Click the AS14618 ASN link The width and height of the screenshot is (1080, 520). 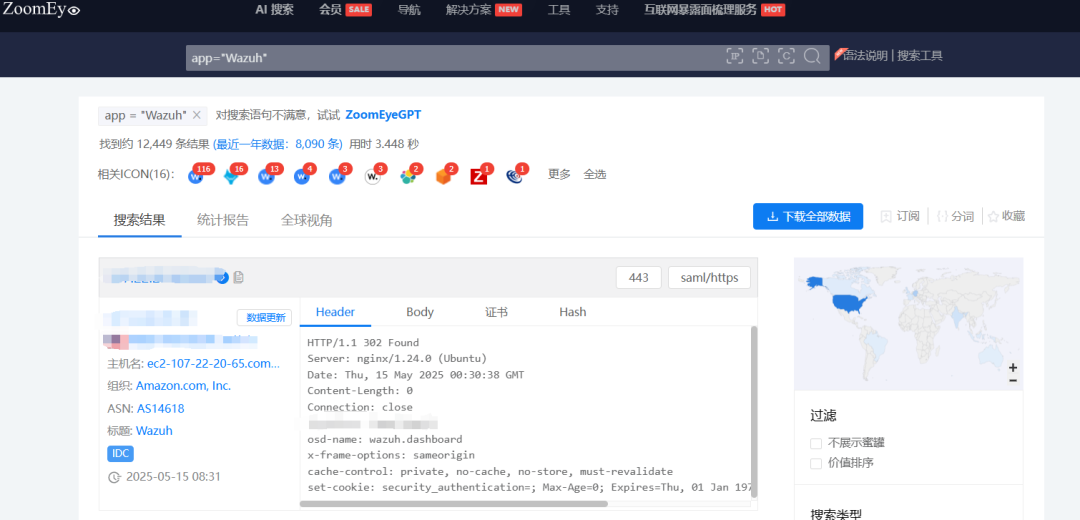click(x=160, y=408)
